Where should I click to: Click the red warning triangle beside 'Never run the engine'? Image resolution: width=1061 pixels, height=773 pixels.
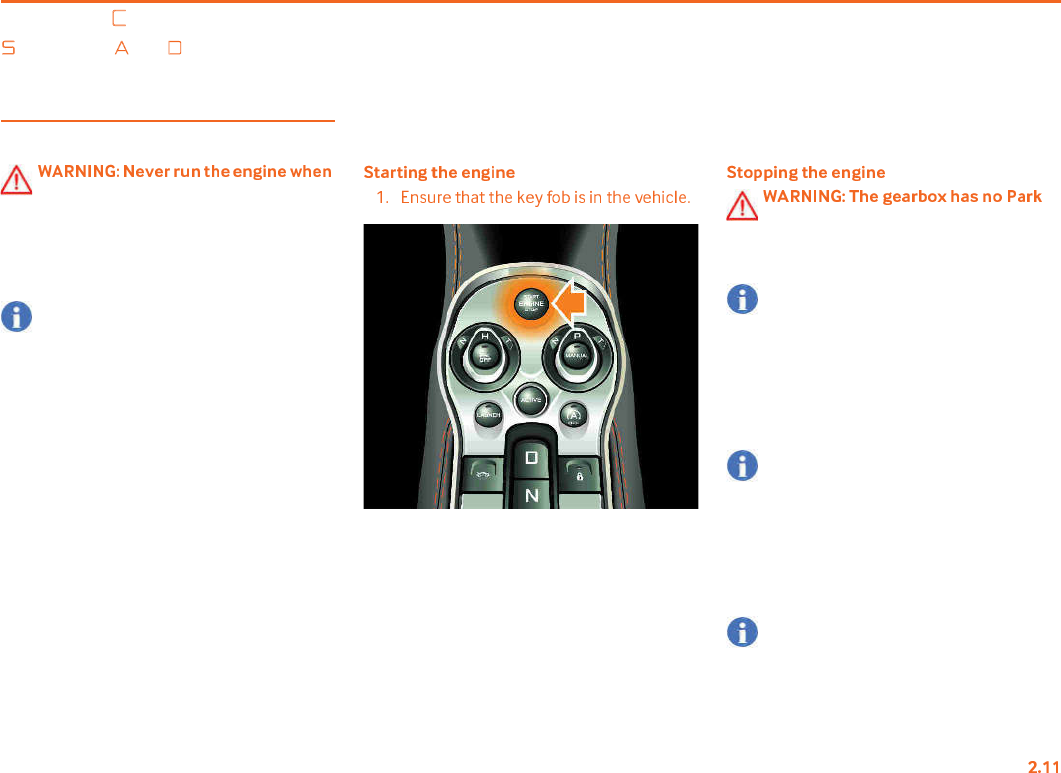pos(16,179)
